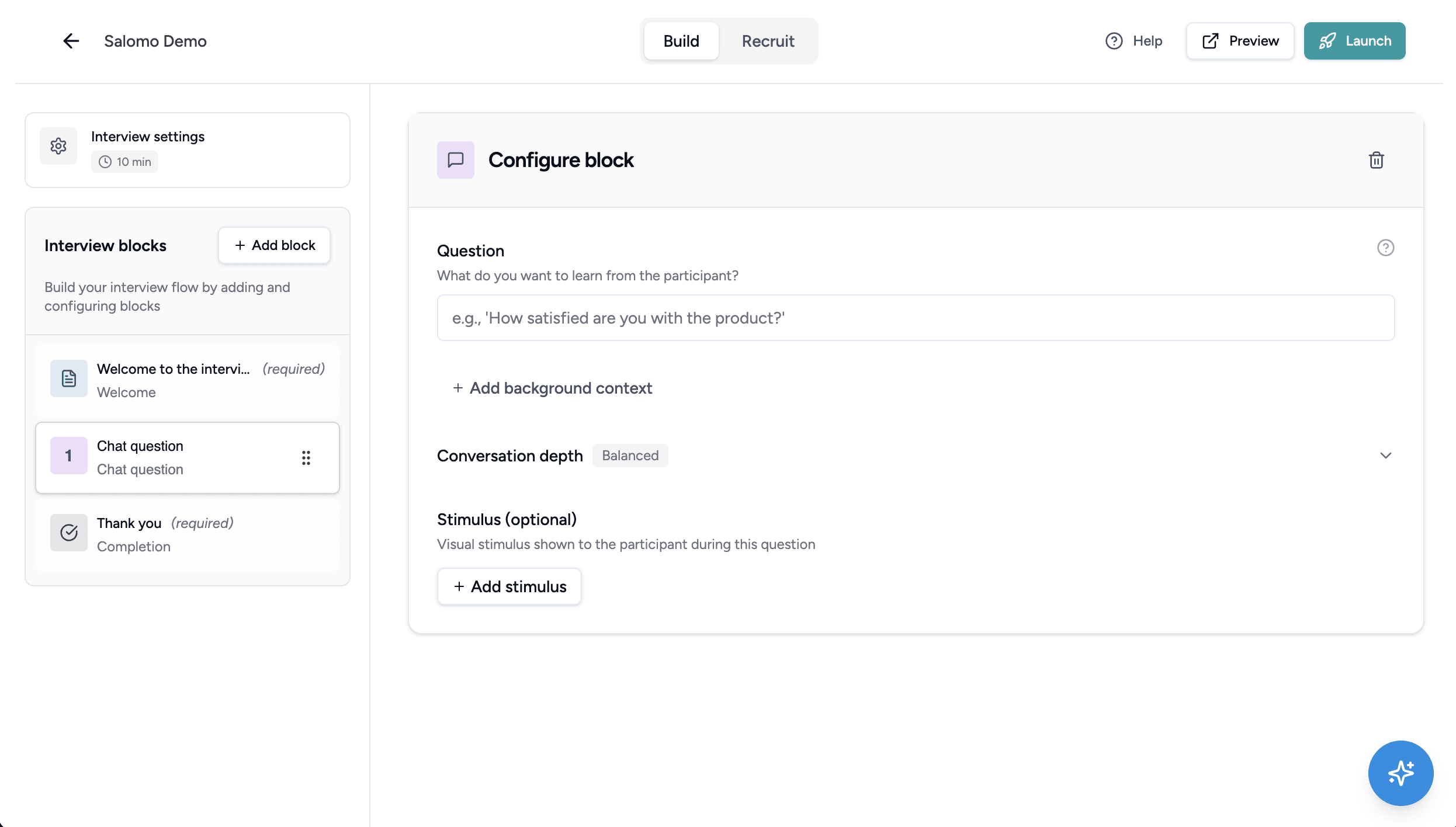The image size is (1456, 827).
Task: Select the Welcome document icon in interview blocks
Action: (68, 378)
